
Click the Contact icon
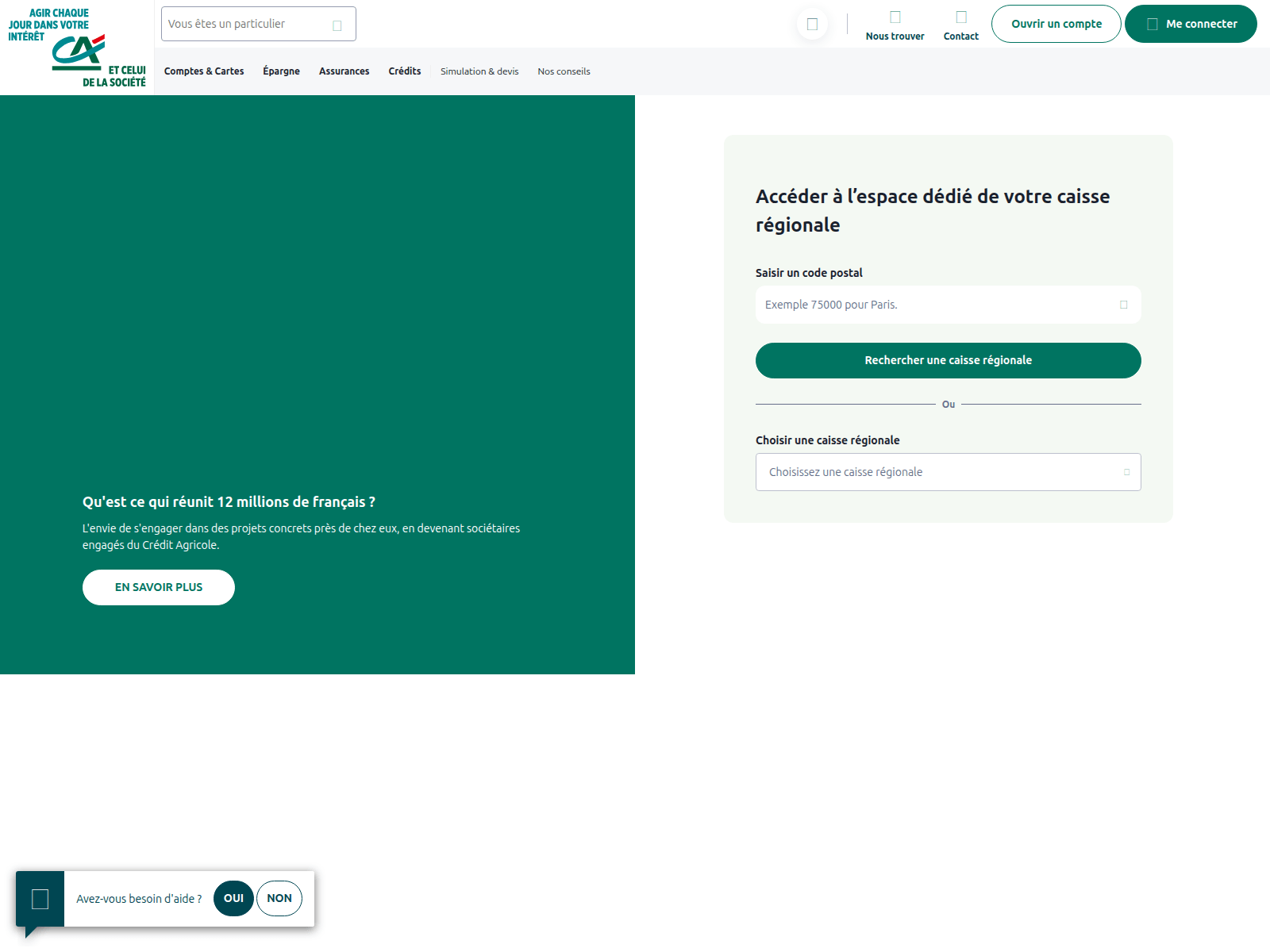(x=961, y=17)
